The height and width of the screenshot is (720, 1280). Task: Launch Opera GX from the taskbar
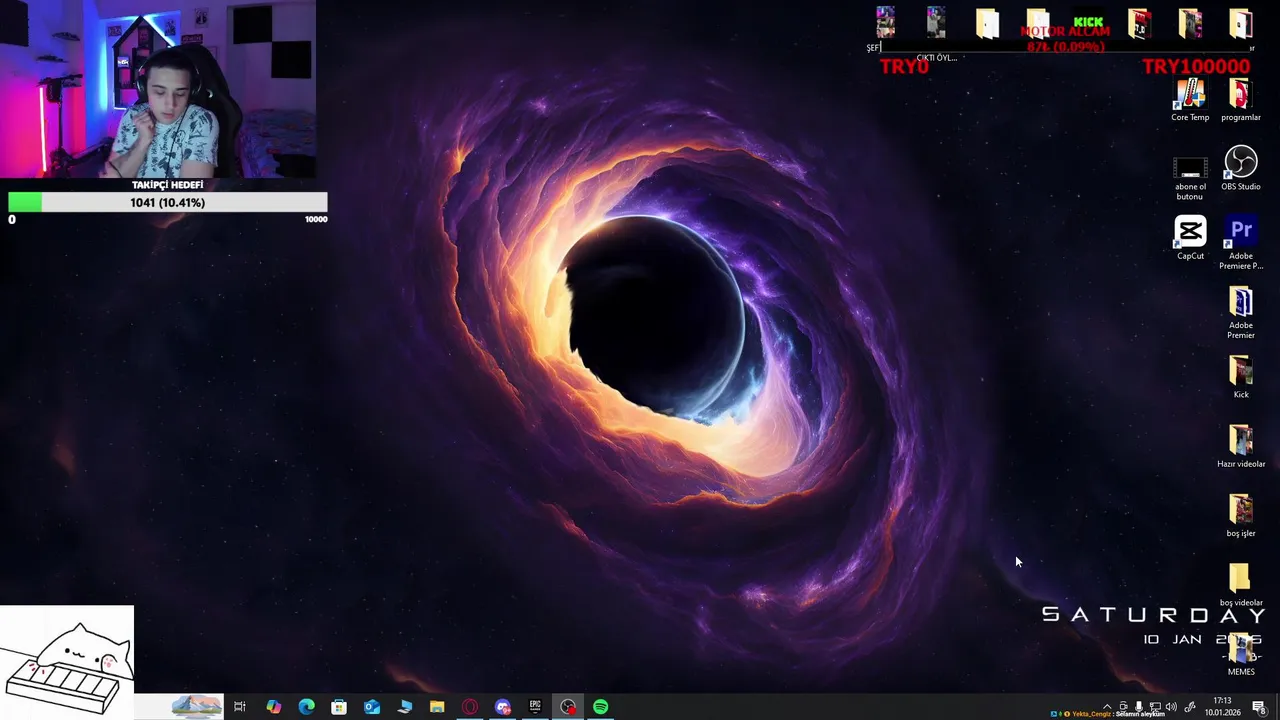[470, 707]
